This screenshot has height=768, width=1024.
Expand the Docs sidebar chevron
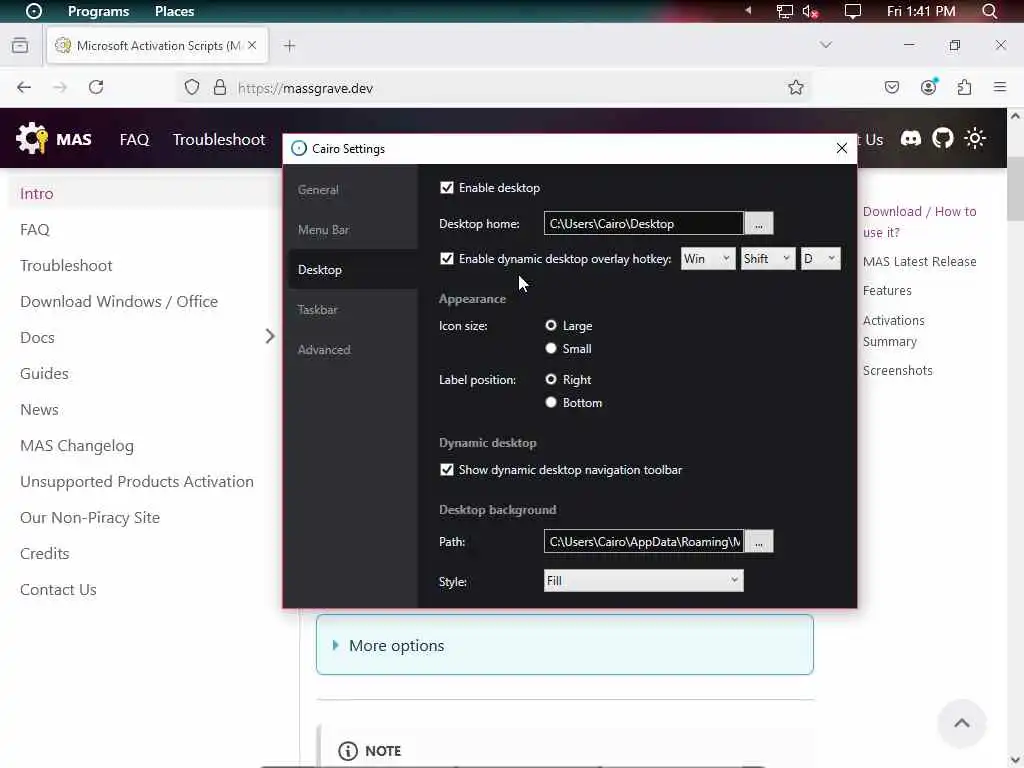click(270, 336)
